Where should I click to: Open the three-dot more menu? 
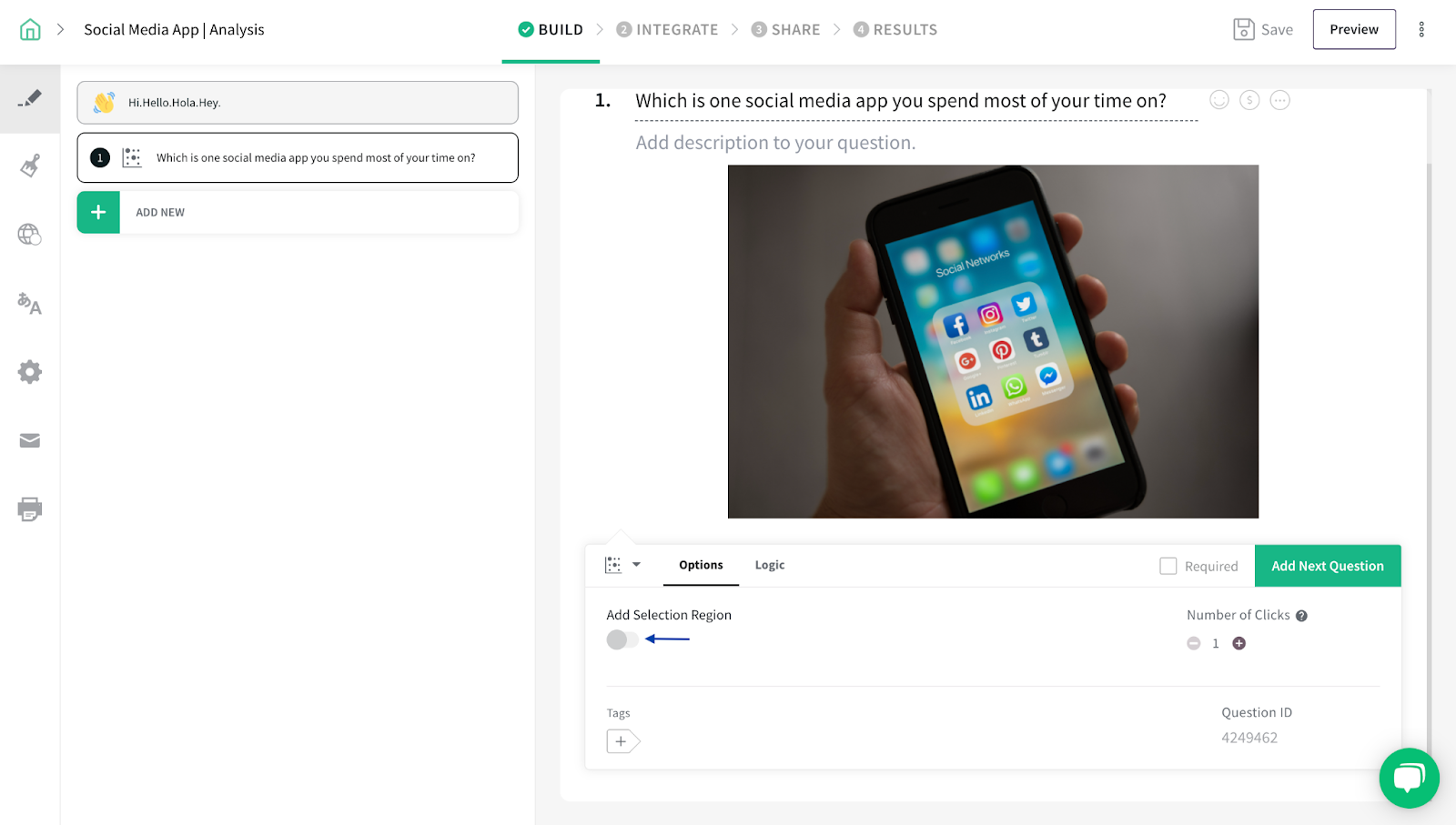1421,29
